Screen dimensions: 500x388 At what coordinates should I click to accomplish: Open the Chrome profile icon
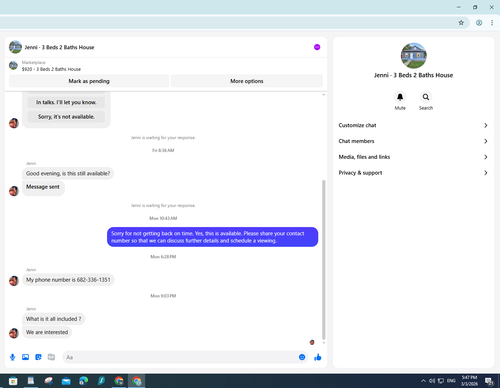click(479, 23)
